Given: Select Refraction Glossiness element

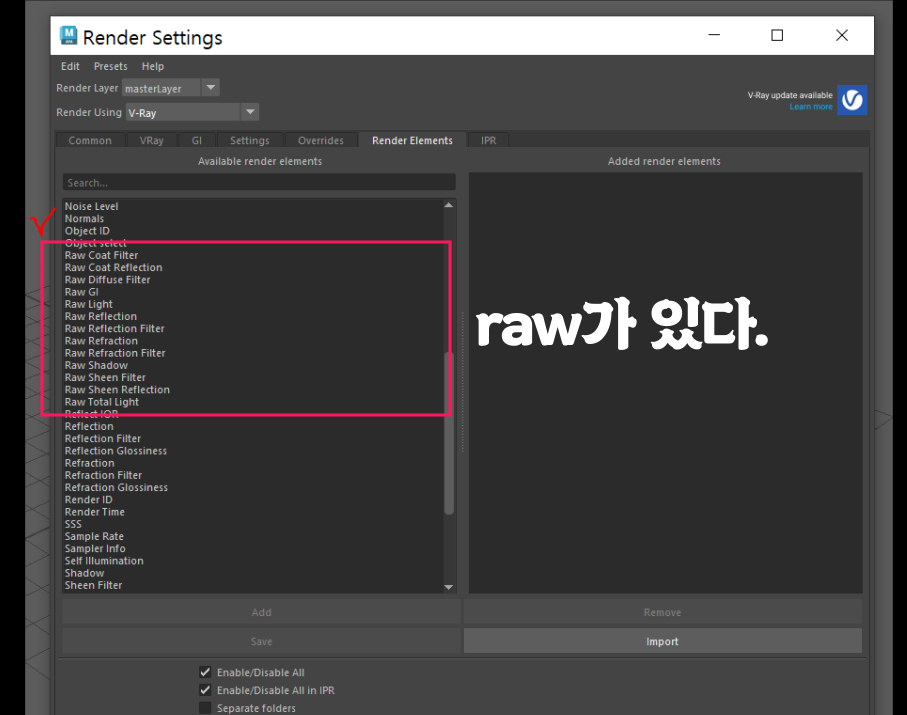Looking at the screenshot, I should point(116,487).
